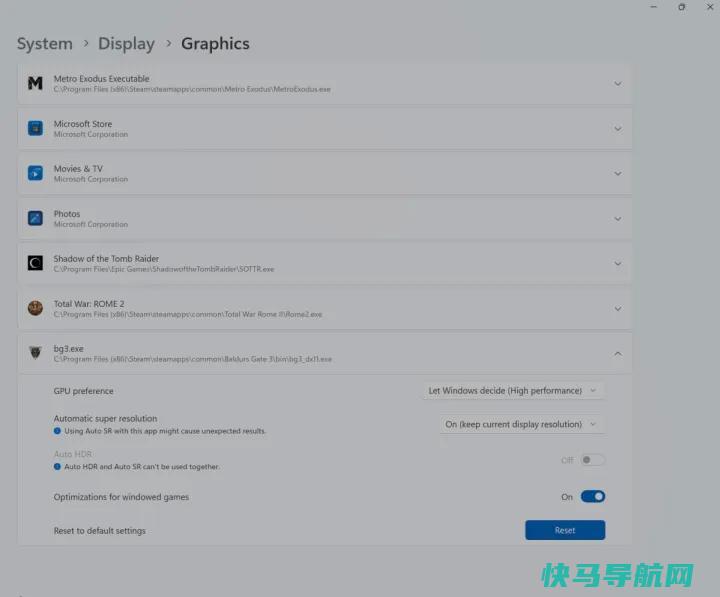Viewport: 720px width, 597px height.
Task: Minimize the Settings window
Action: coord(653,7)
